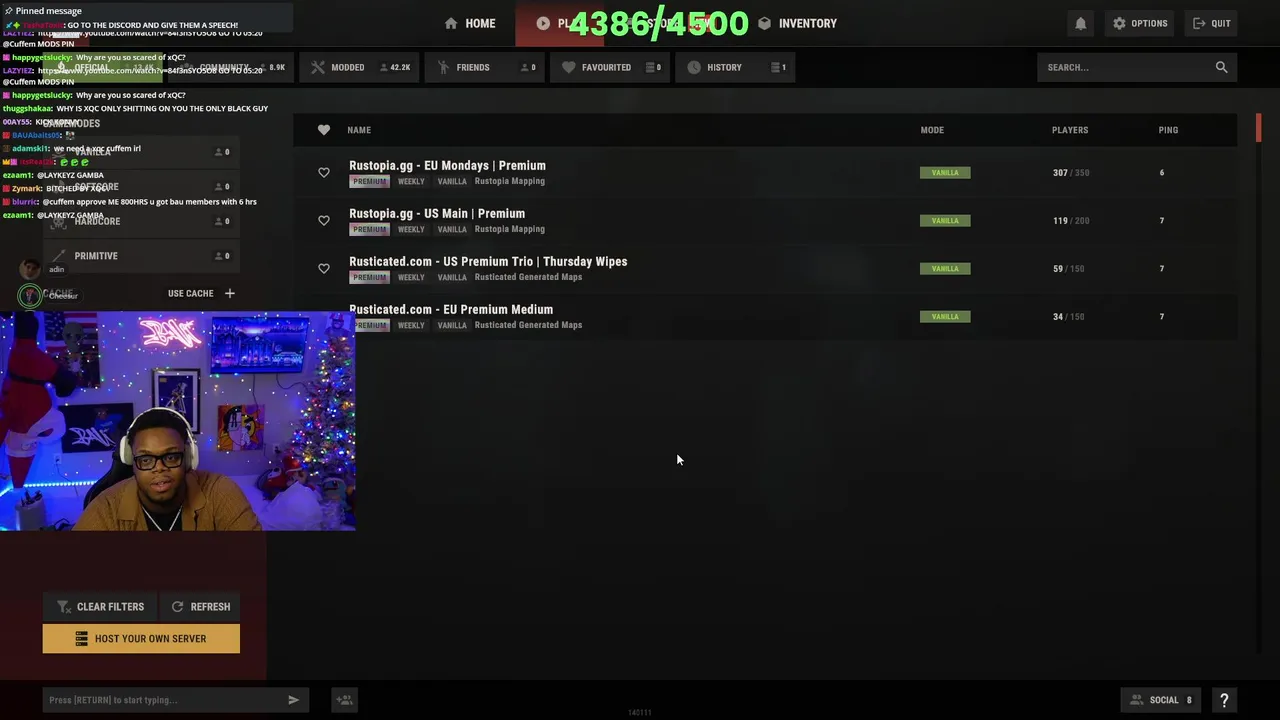Screen dimensions: 1280x720
Task: Click the server list scrollbar
Action: coord(1258,130)
